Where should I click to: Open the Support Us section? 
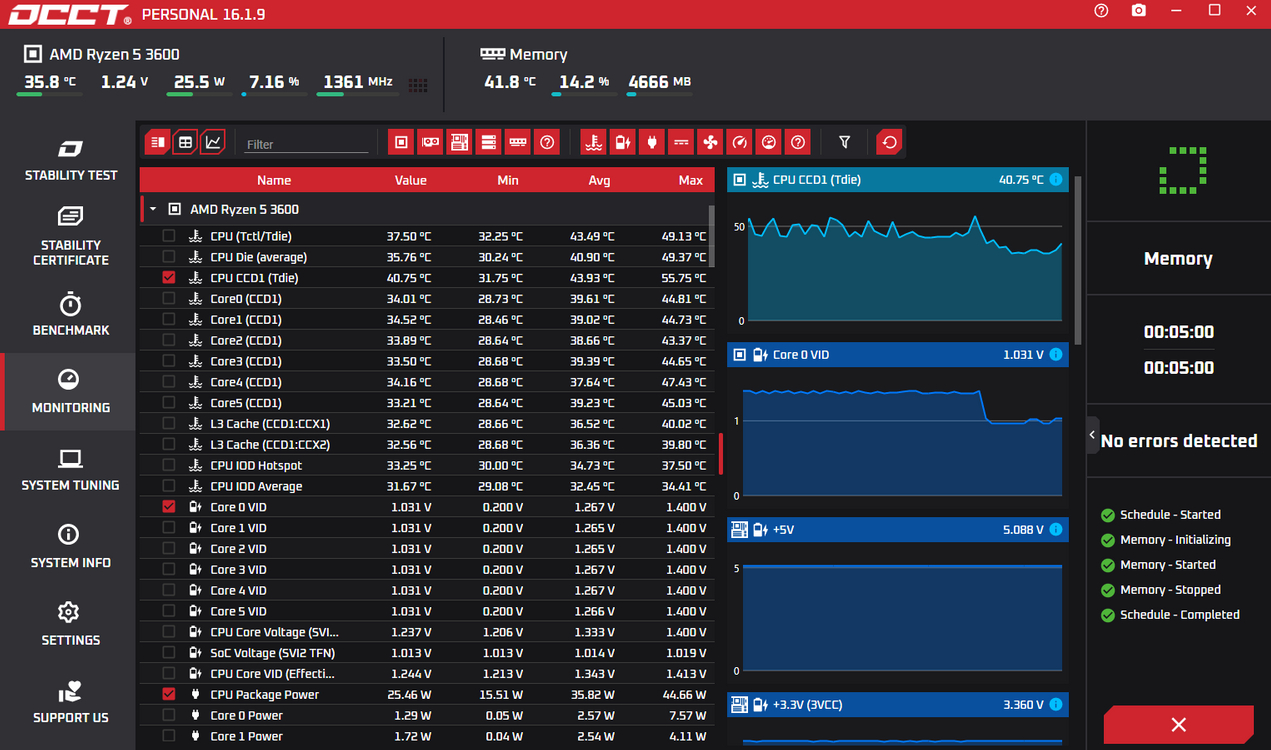70,701
